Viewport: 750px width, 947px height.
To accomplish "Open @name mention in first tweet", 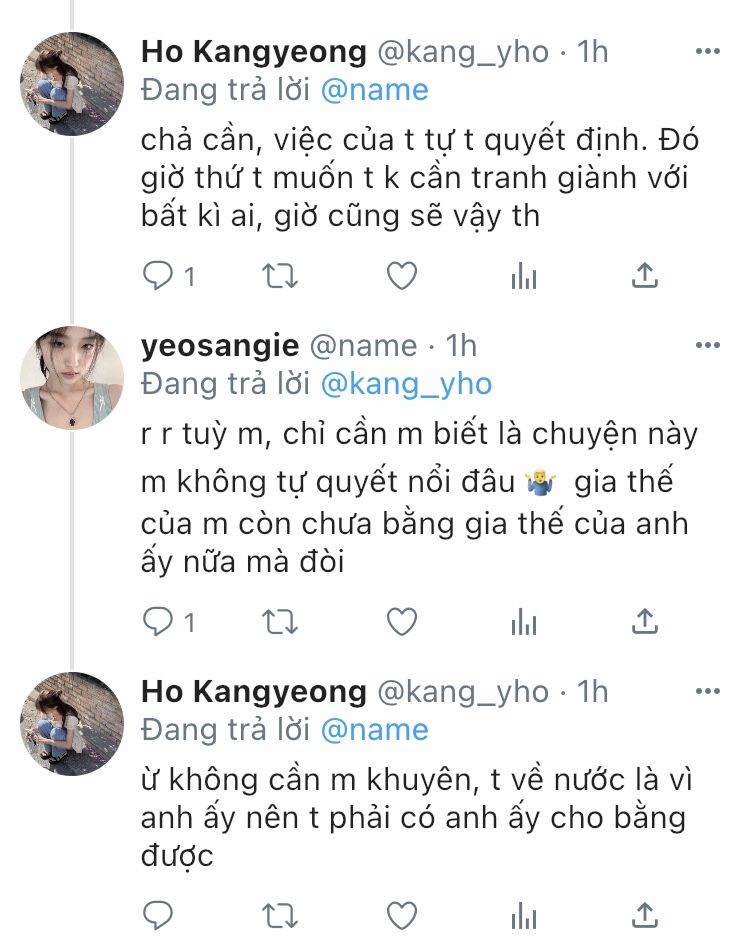I will click(374, 90).
